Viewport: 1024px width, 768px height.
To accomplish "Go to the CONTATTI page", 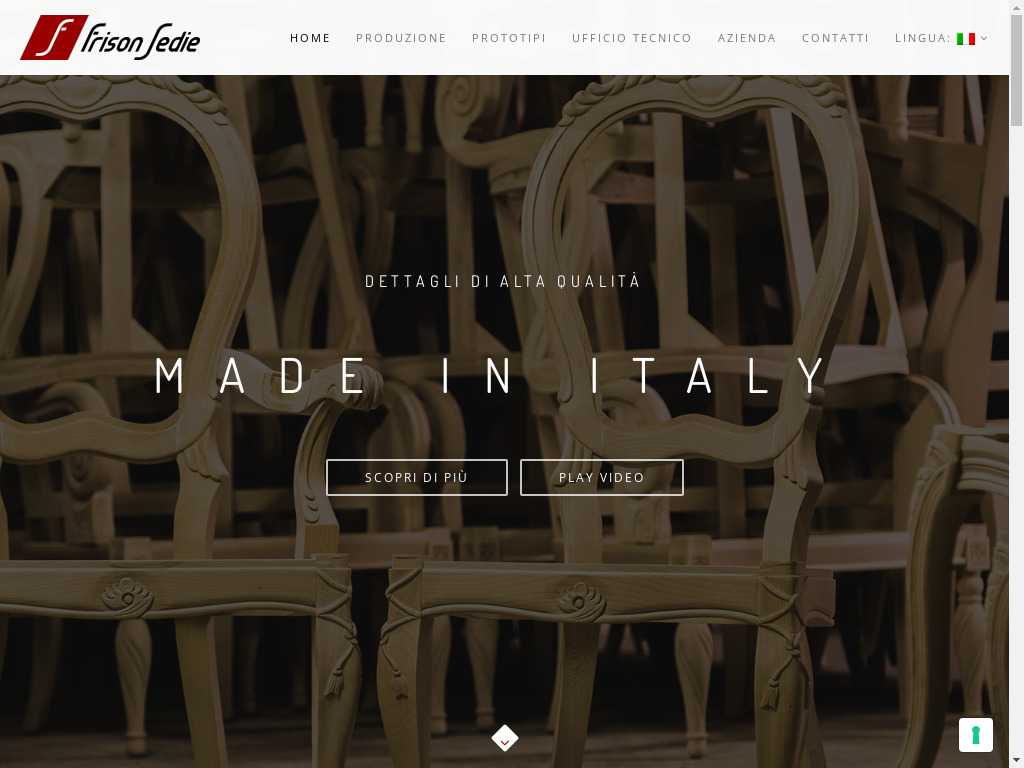I will pyautogui.click(x=835, y=39).
